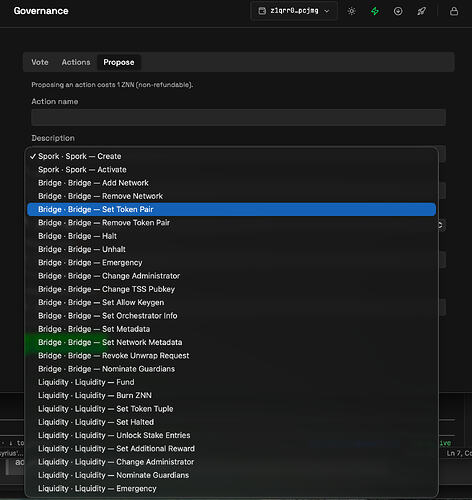Choose Liquidity — Set Token Tuple

231,409
